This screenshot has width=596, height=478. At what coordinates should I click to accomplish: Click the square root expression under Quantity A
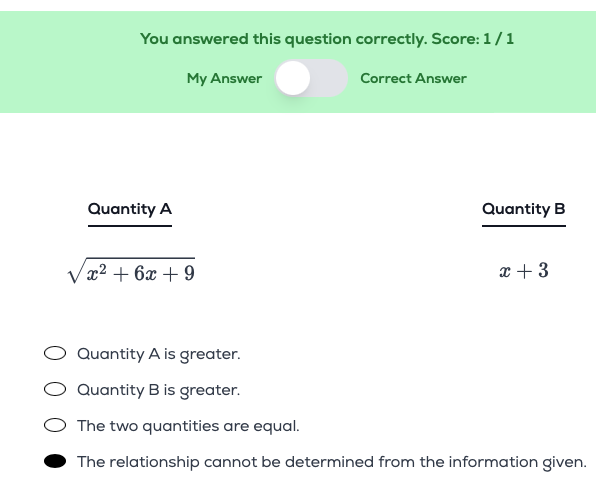[131, 271]
